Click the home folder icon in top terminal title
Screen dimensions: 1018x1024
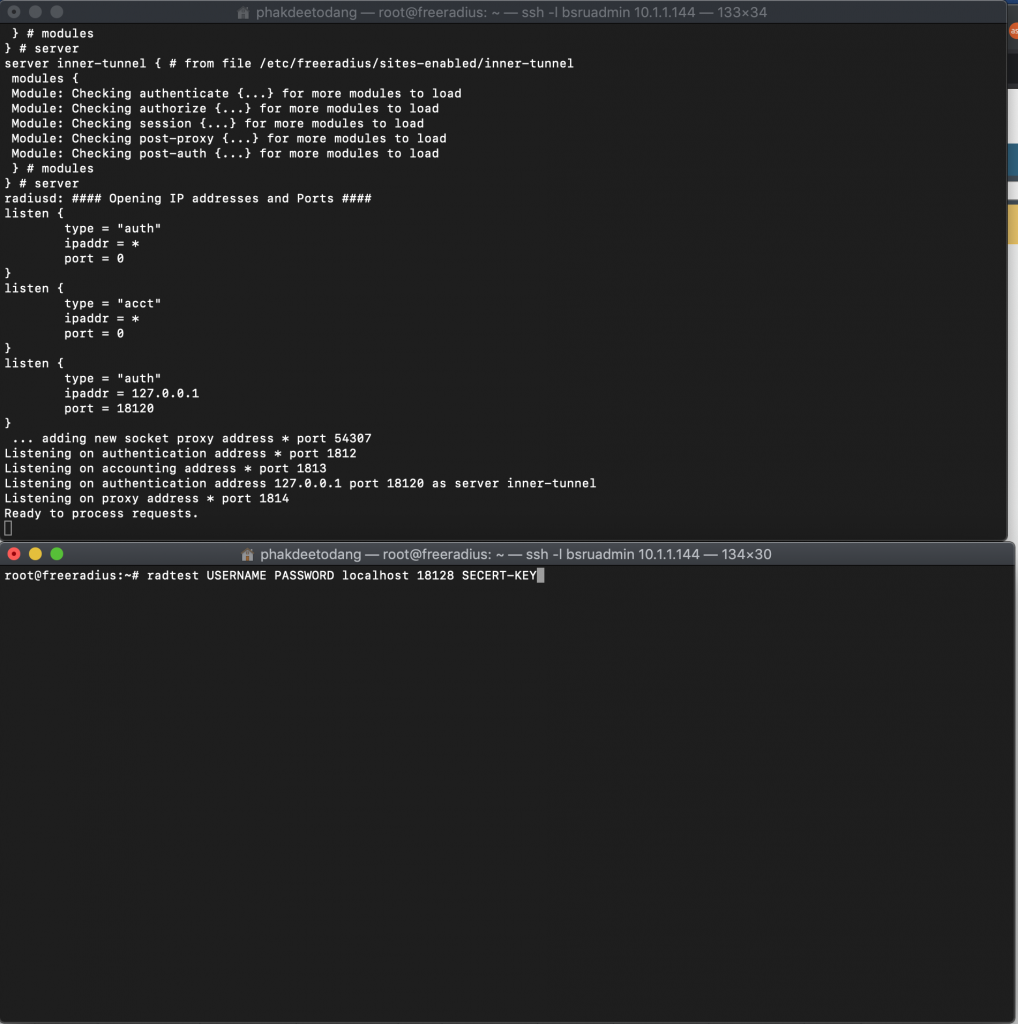[x=243, y=12]
